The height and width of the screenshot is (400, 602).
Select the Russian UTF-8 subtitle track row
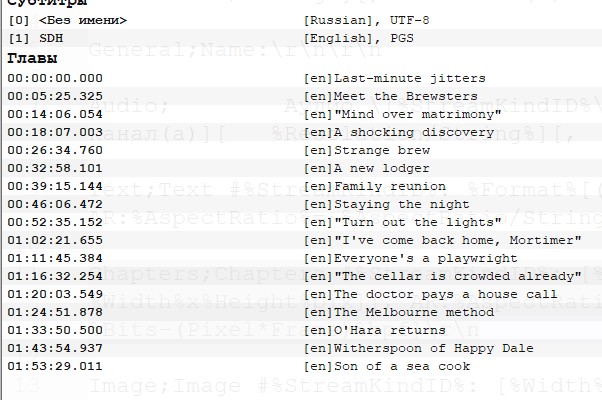pyautogui.click(x=68, y=20)
